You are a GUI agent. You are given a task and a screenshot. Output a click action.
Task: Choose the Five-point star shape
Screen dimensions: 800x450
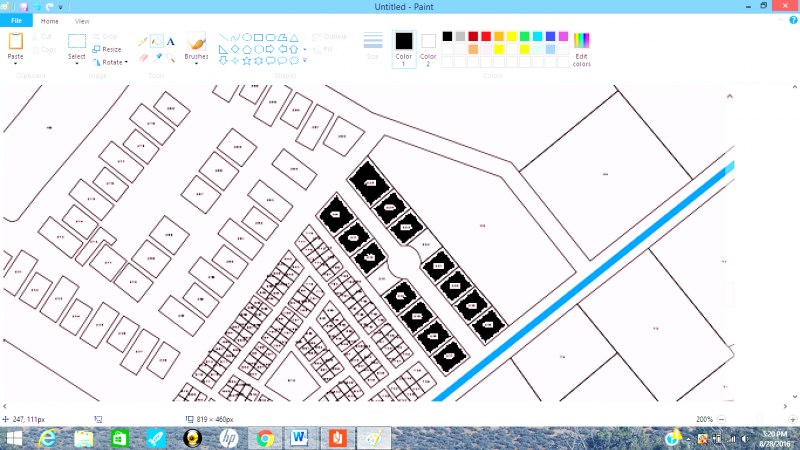[246, 61]
